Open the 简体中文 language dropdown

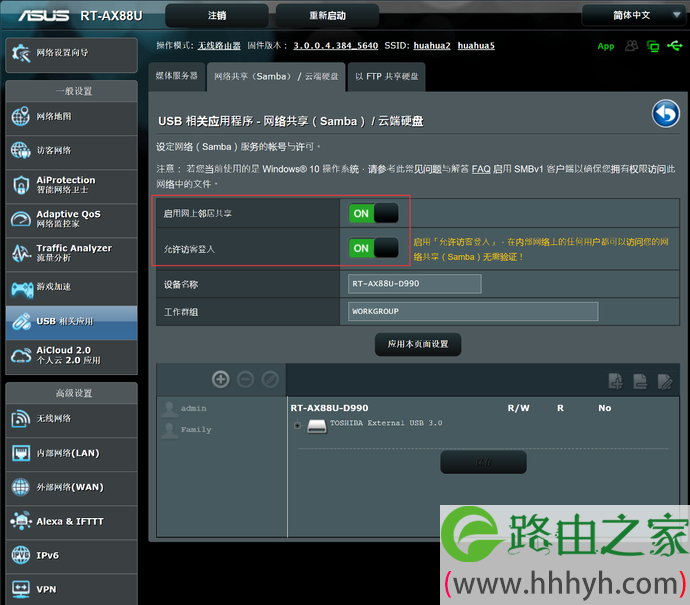[x=634, y=15]
